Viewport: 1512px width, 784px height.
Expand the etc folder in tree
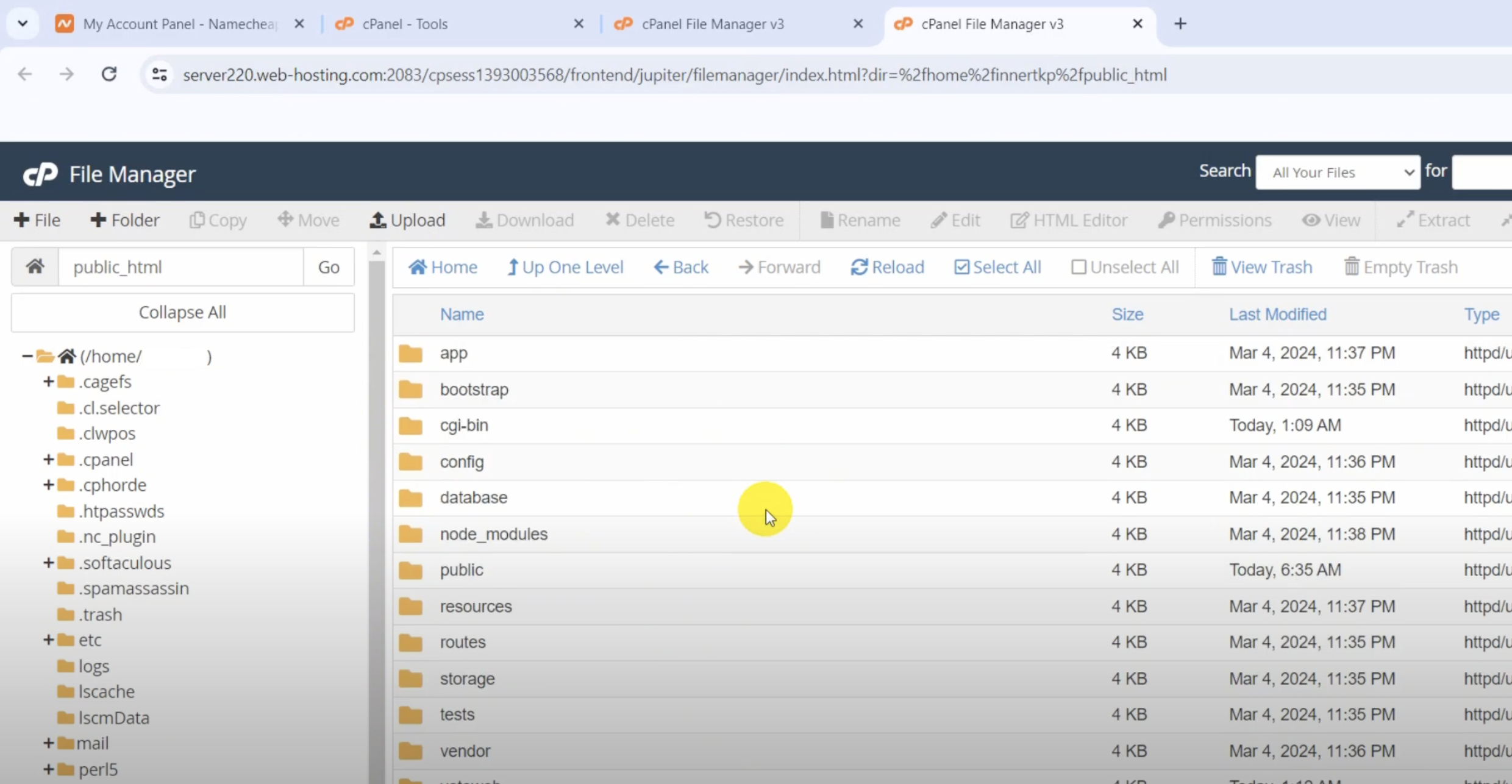[49, 640]
